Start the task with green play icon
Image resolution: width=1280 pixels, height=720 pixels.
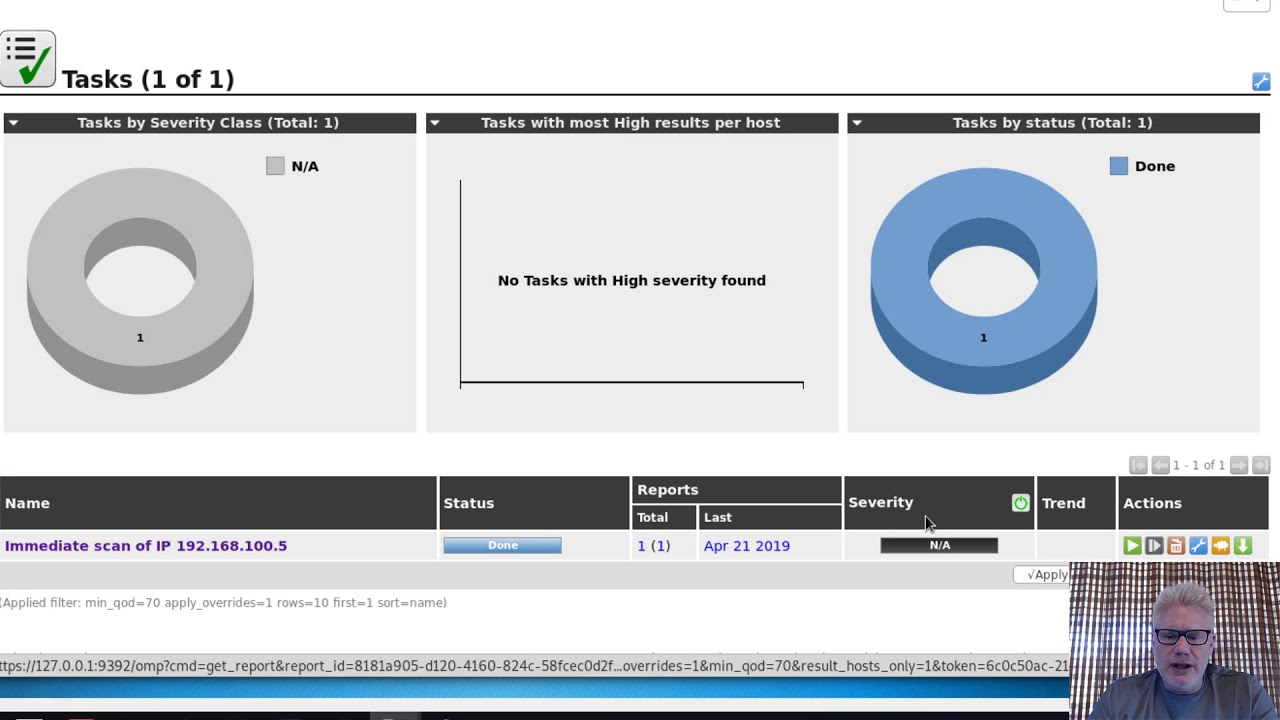pyautogui.click(x=1132, y=546)
